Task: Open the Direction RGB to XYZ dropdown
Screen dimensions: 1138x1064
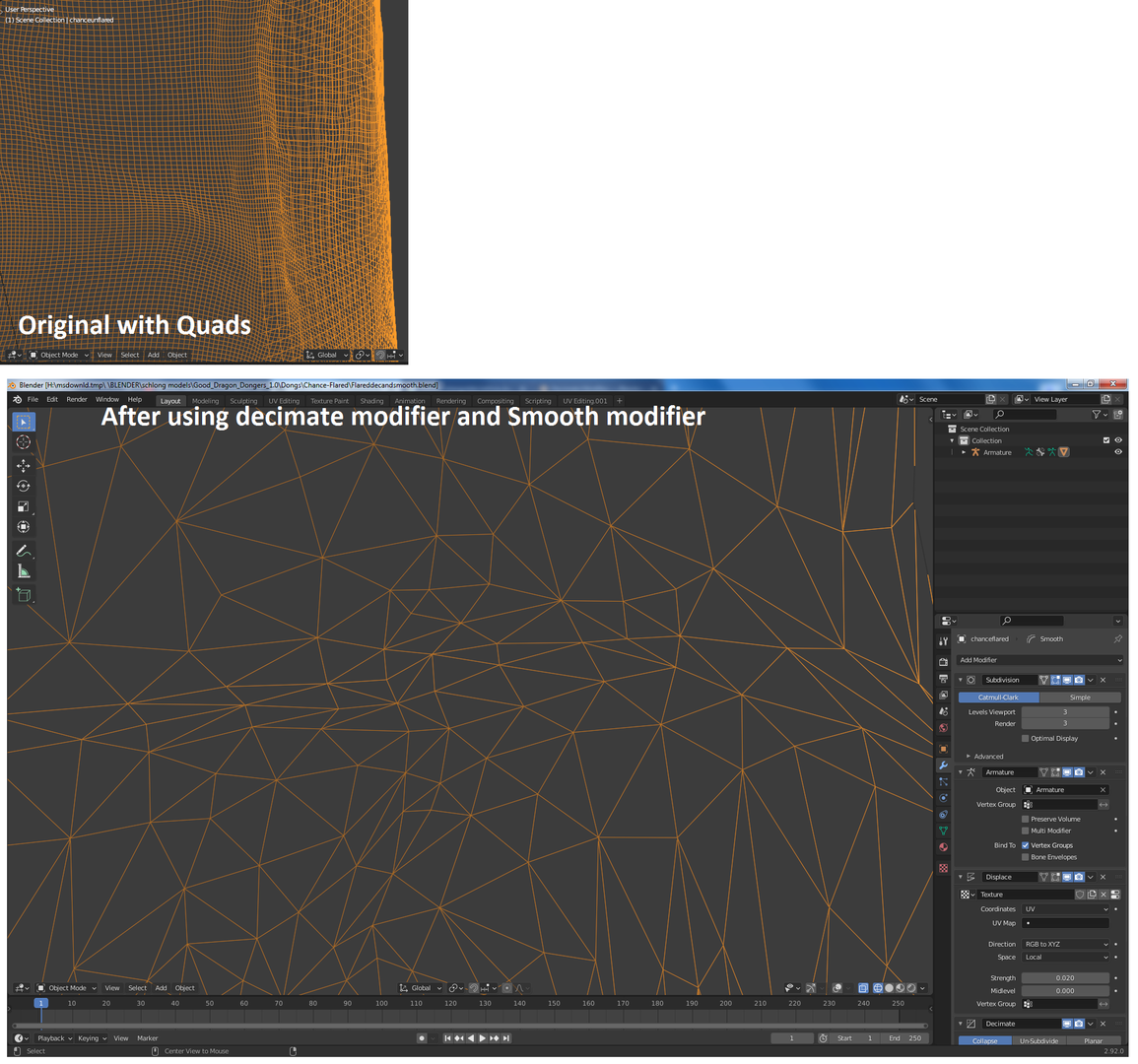Action: (1065, 944)
